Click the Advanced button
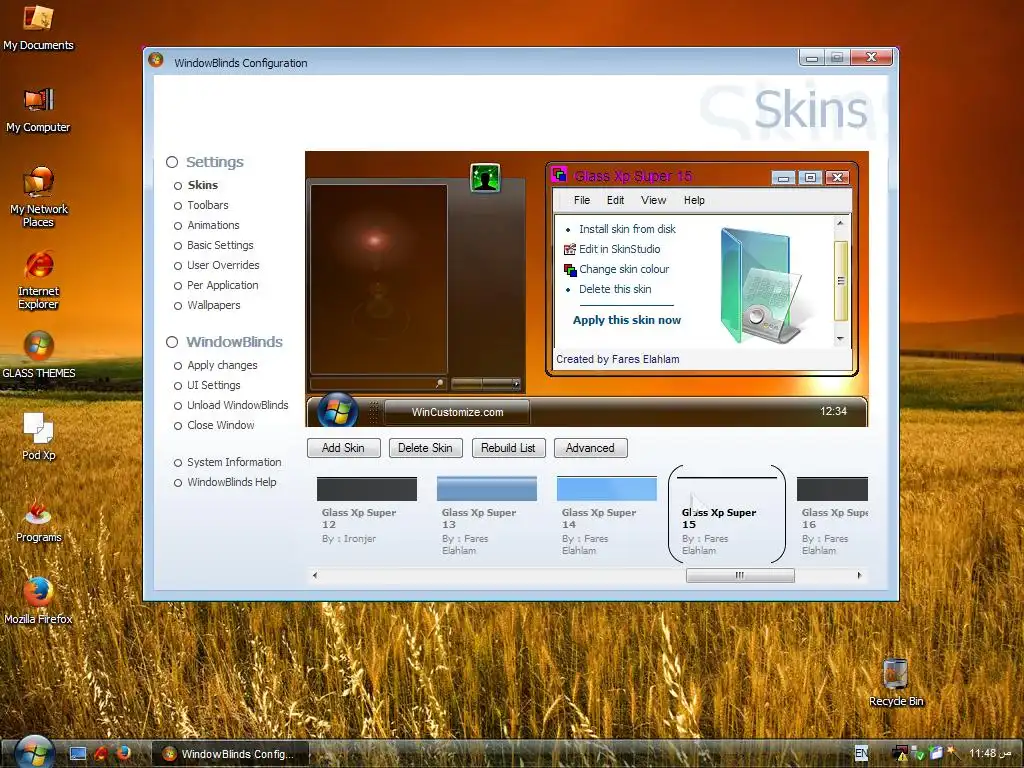This screenshot has width=1024, height=768. pyautogui.click(x=590, y=448)
